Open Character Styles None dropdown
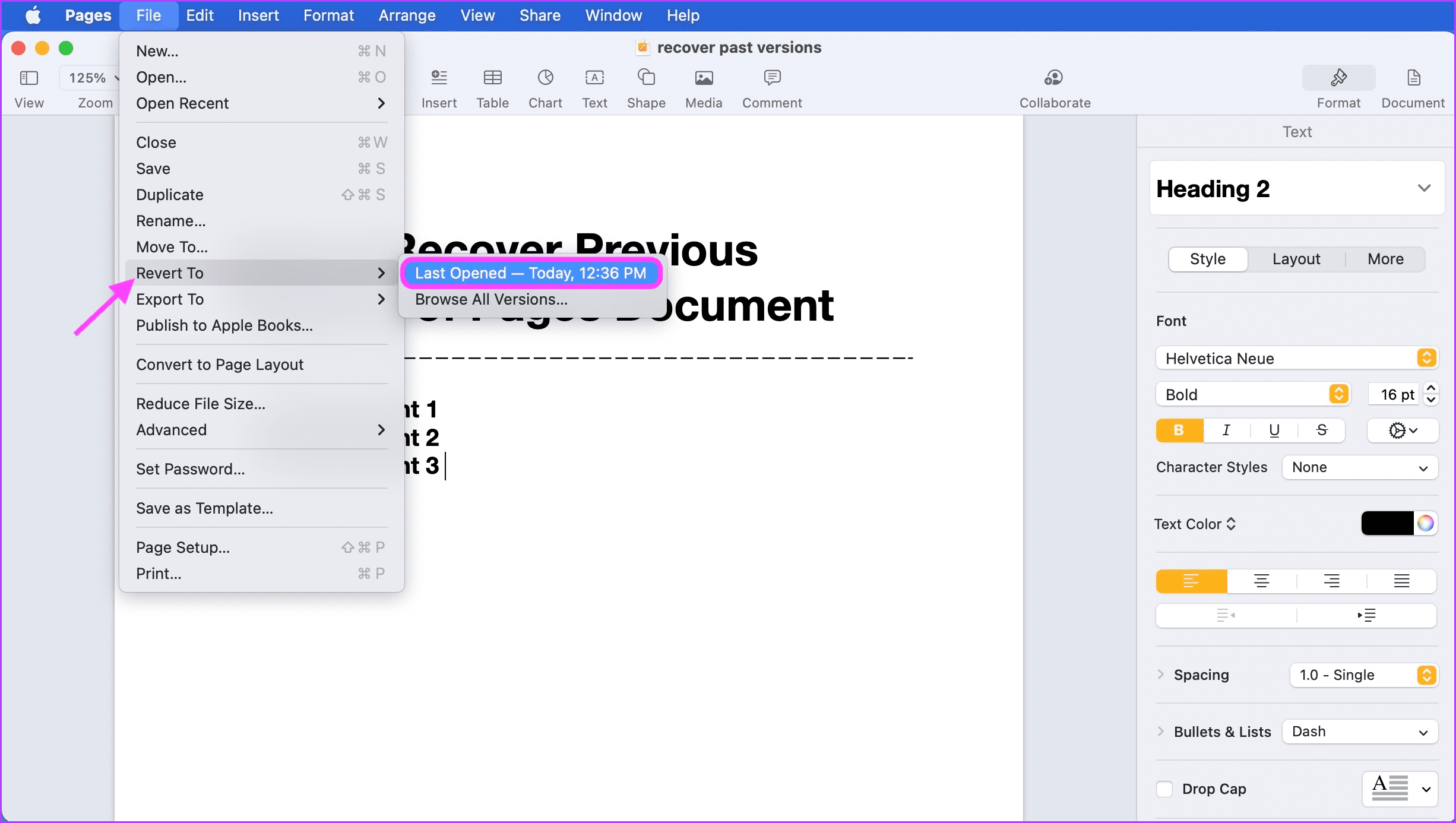Viewport: 1456px width, 823px height. coord(1360,467)
